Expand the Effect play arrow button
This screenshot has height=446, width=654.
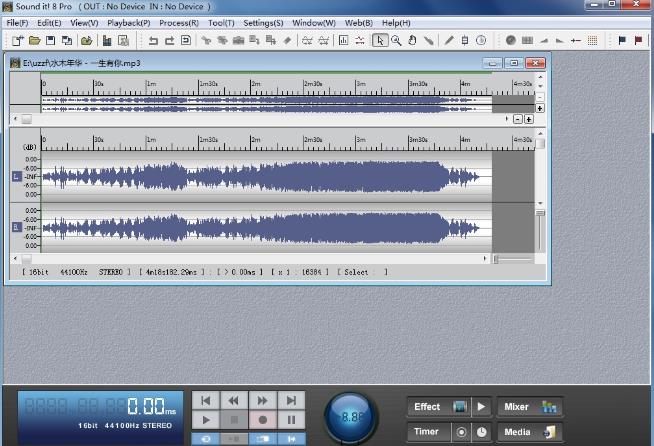(481, 407)
